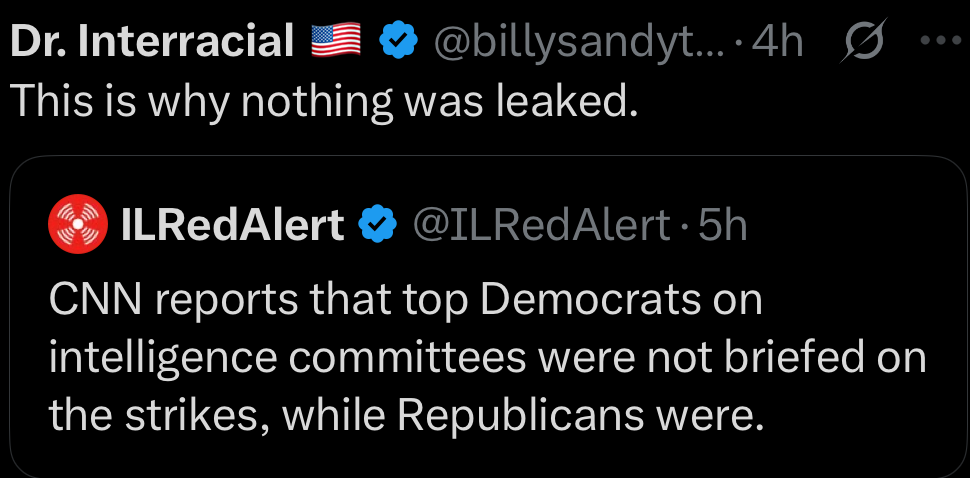Open the 5h timestamp of quoted post
Screen dimensions: 970x478
723,226
